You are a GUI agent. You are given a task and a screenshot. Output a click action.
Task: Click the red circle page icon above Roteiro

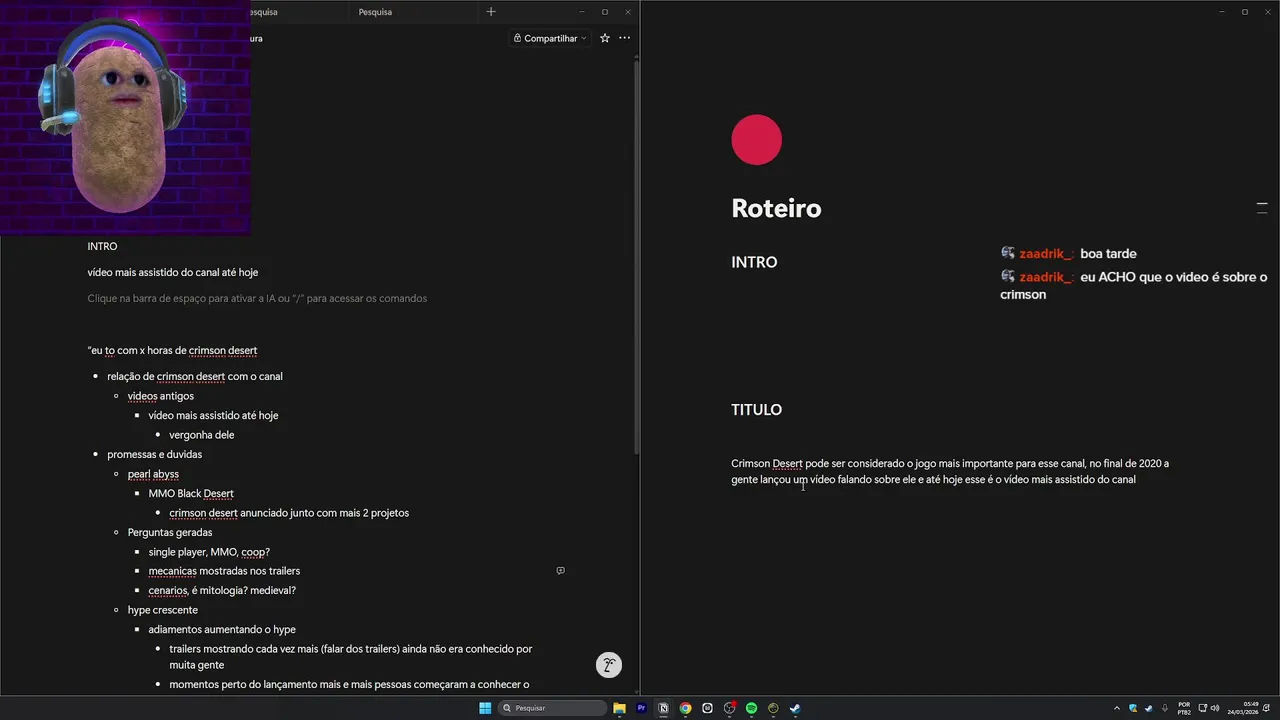[756, 140]
